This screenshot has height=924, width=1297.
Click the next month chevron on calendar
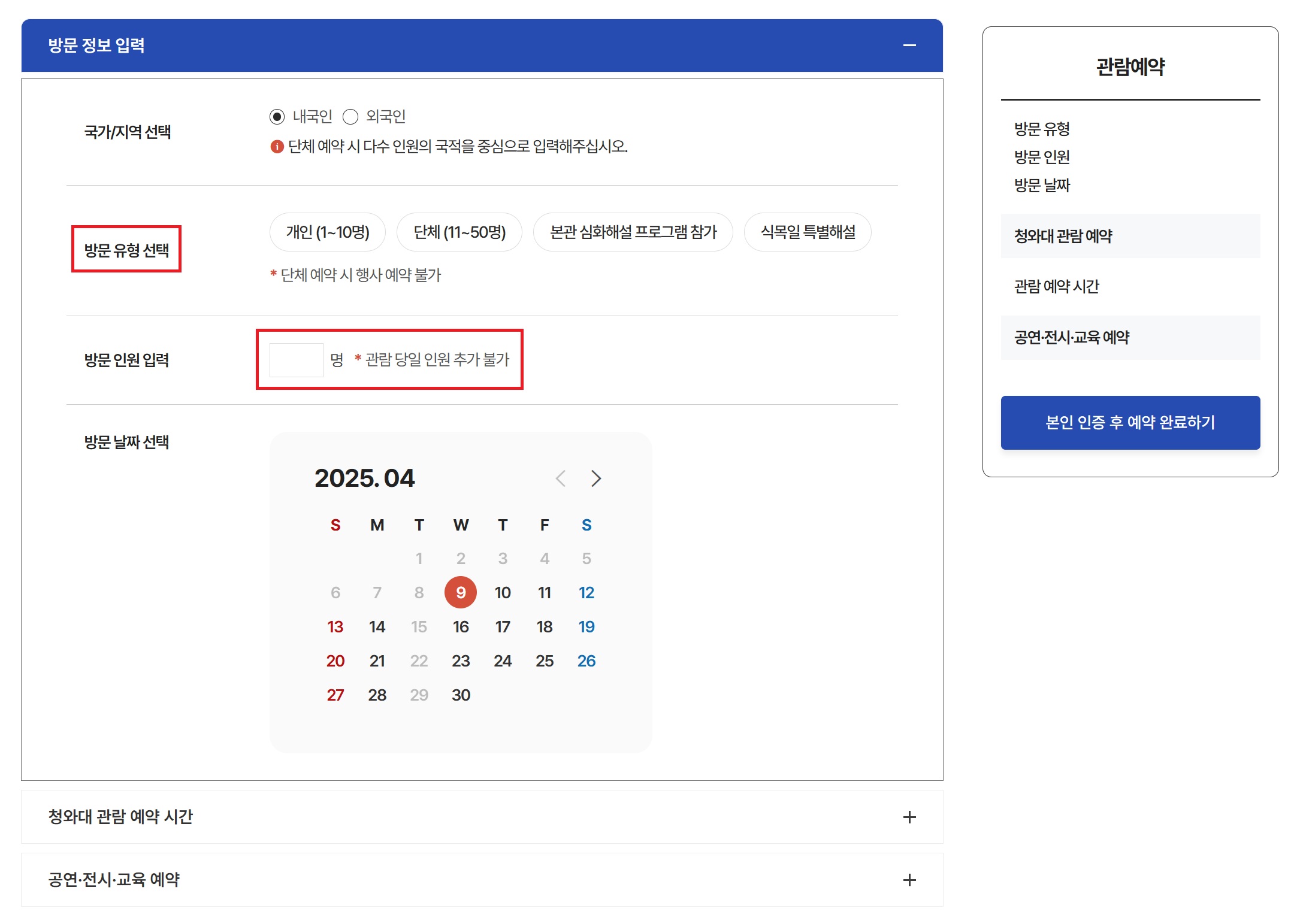596,478
